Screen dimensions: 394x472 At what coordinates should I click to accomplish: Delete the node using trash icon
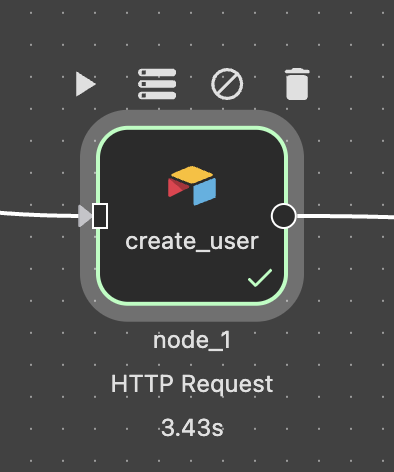click(x=297, y=84)
